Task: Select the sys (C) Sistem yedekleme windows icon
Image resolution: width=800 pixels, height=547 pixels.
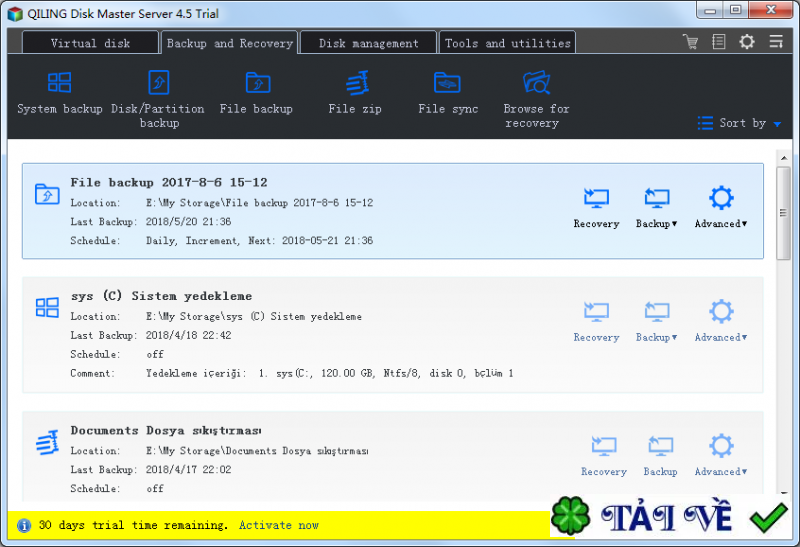Action: pos(47,308)
